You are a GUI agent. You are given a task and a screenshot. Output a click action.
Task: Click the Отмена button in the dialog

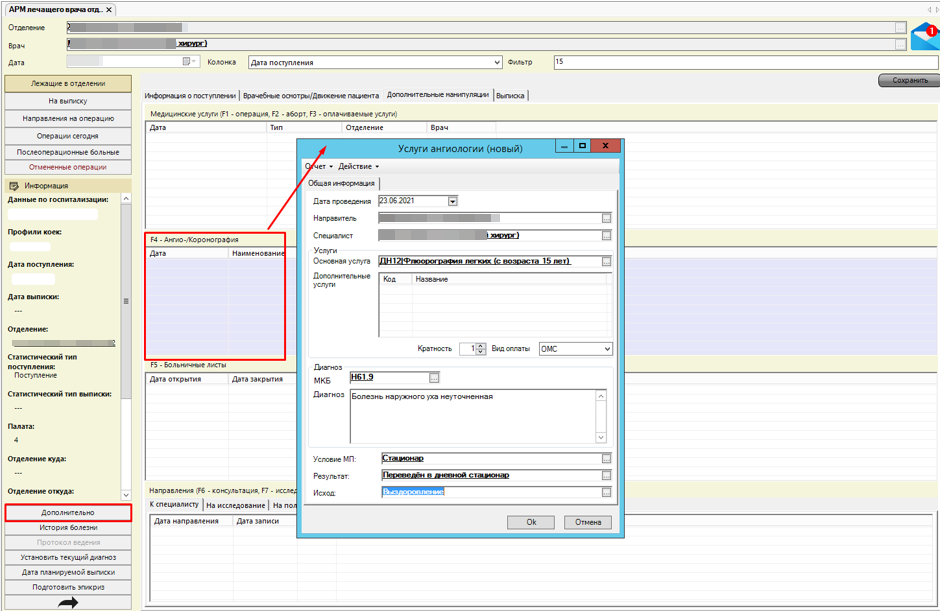click(x=588, y=522)
